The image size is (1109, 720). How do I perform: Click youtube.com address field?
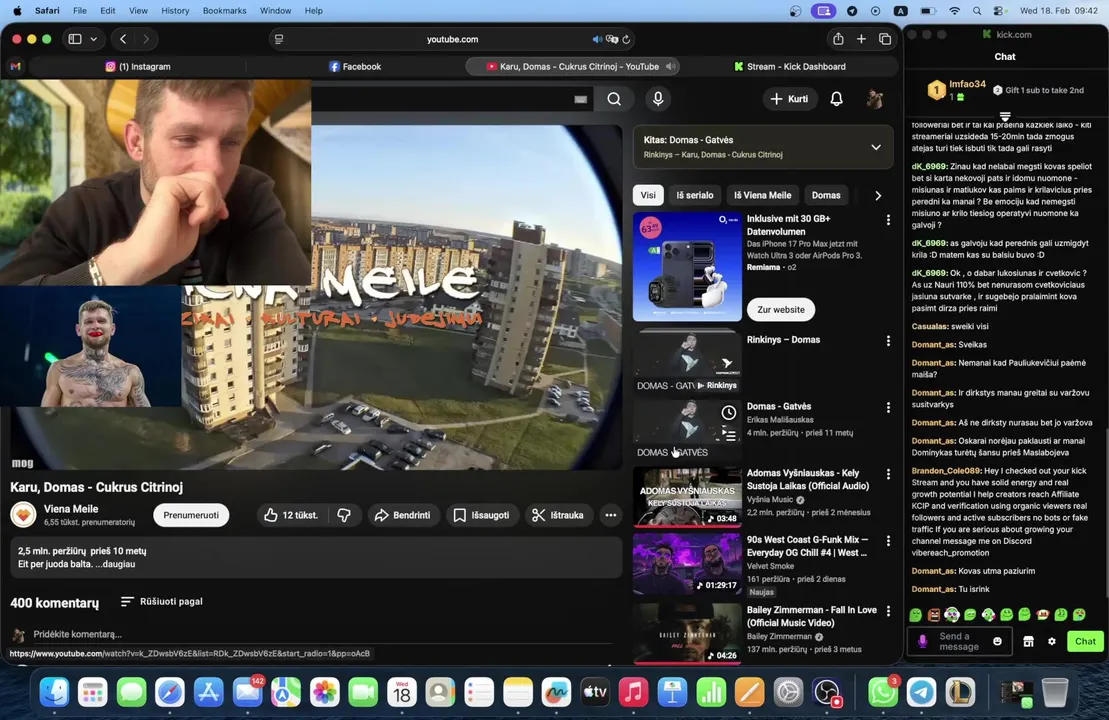(x=453, y=40)
